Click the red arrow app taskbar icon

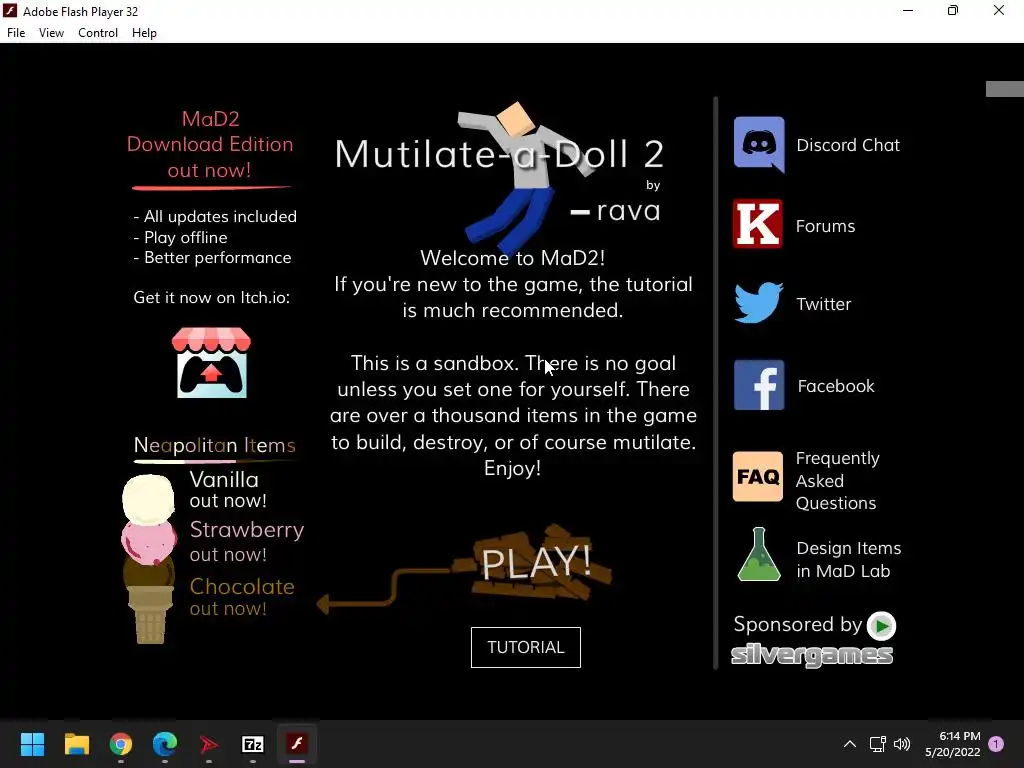(x=208, y=744)
